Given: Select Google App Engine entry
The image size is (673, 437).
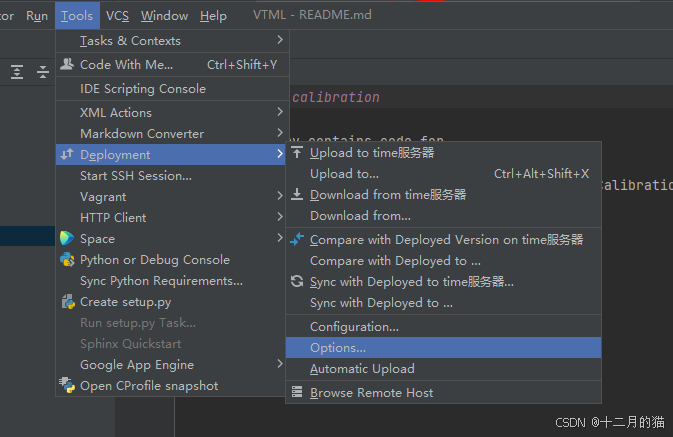Looking at the screenshot, I should click(x=171, y=365).
